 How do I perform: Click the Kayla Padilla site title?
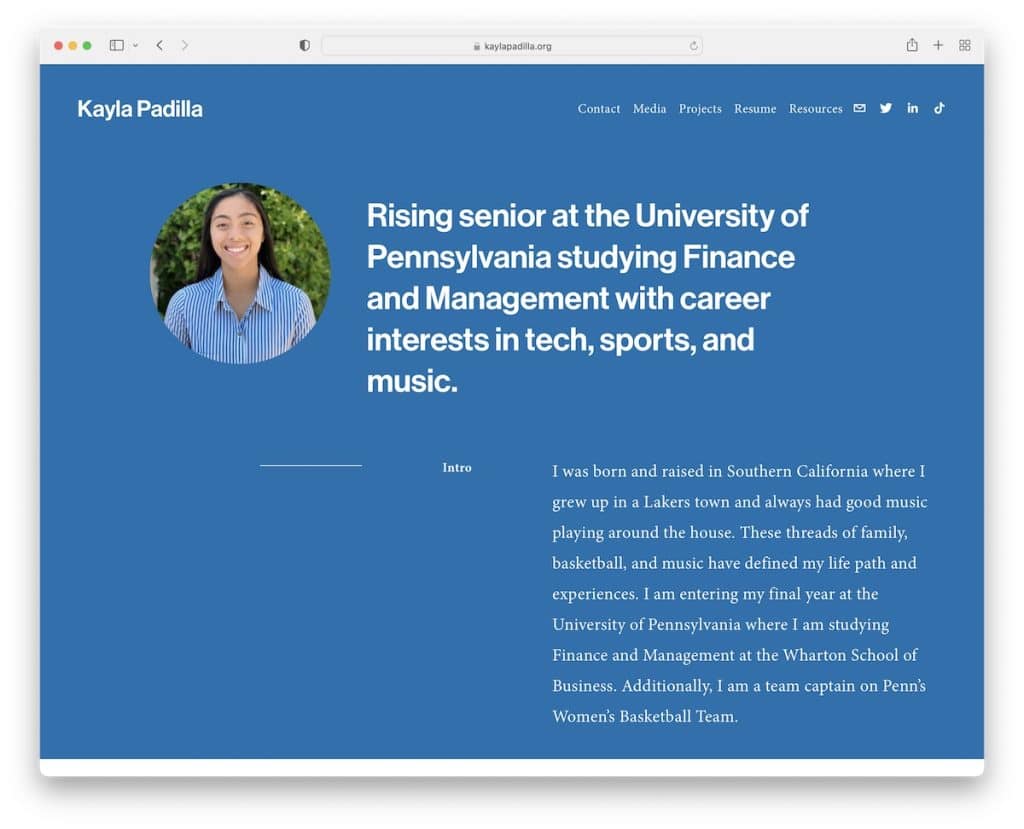[x=140, y=109]
